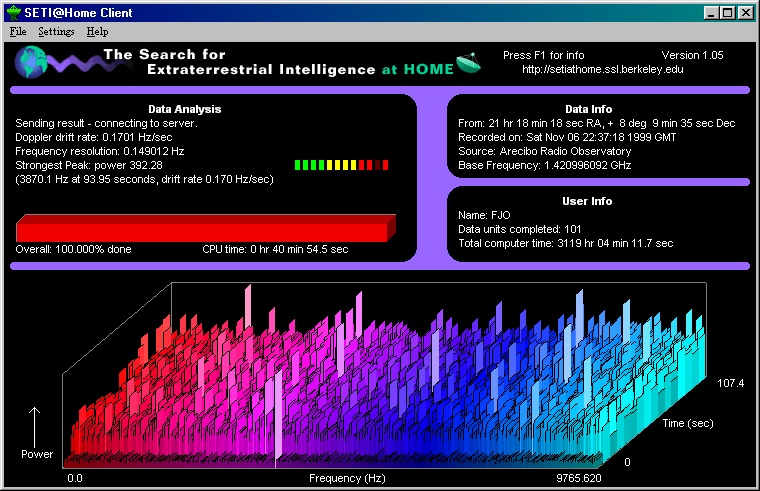Click the green-yellow-red peak power indicator
Image resolution: width=760 pixels, height=491 pixels.
click(342, 164)
